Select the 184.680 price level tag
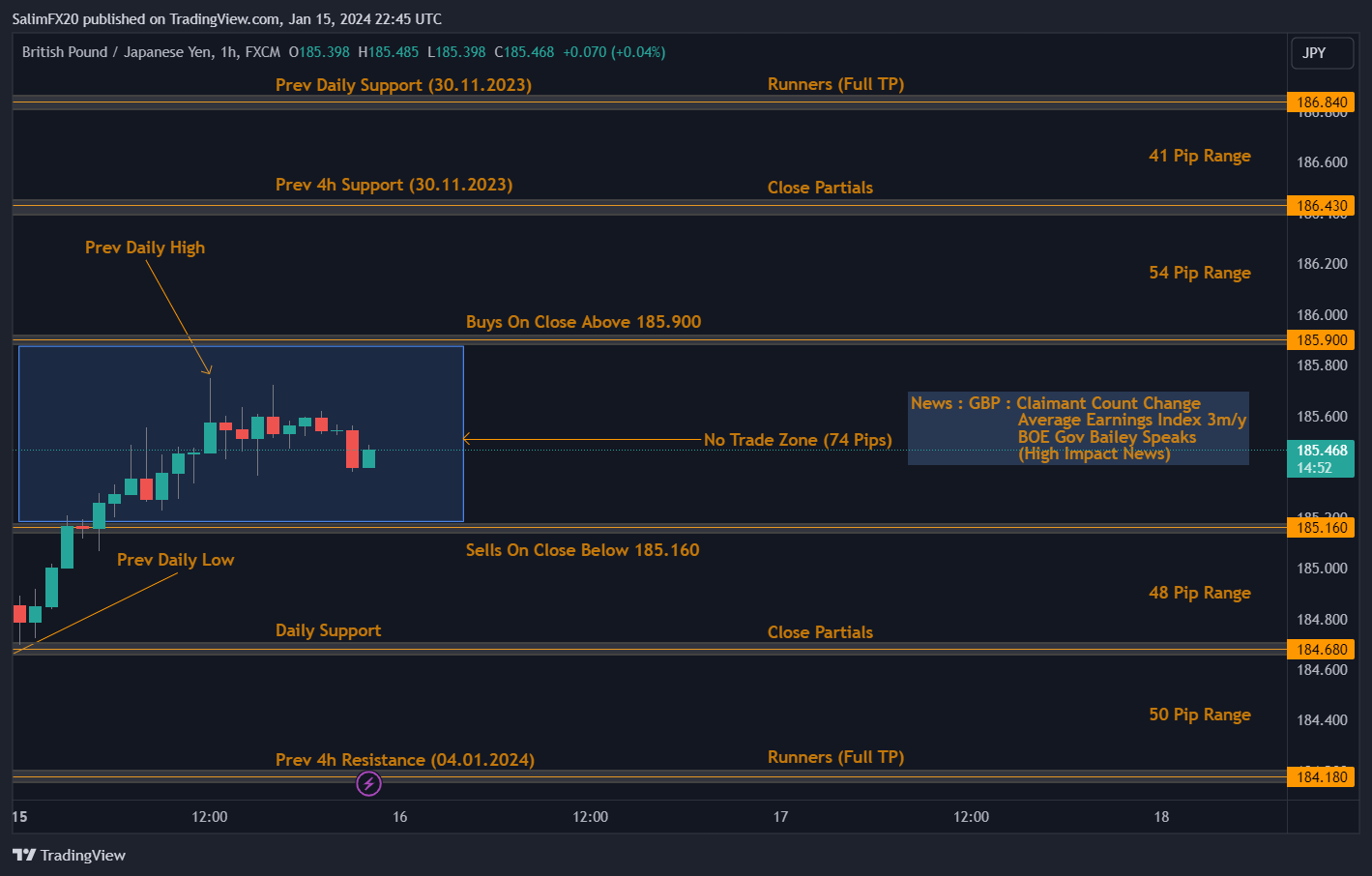This screenshot has height=876, width=1372. (1321, 650)
